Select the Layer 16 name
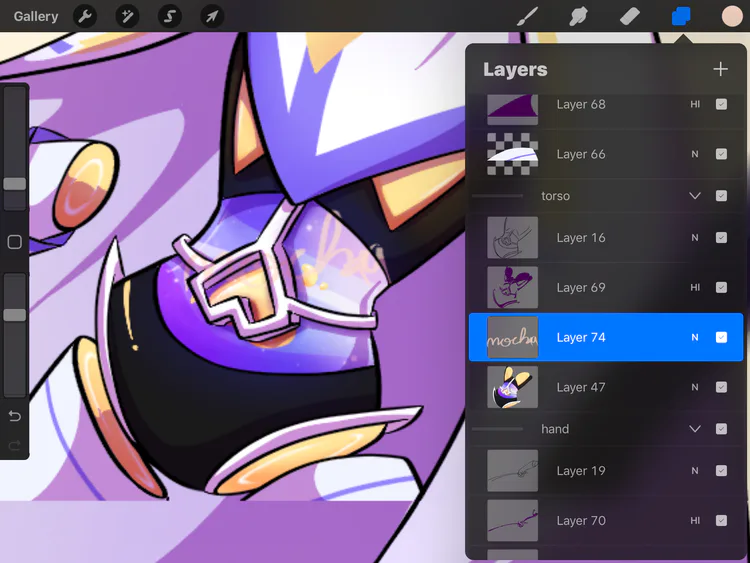750x563 pixels. [x=581, y=238]
